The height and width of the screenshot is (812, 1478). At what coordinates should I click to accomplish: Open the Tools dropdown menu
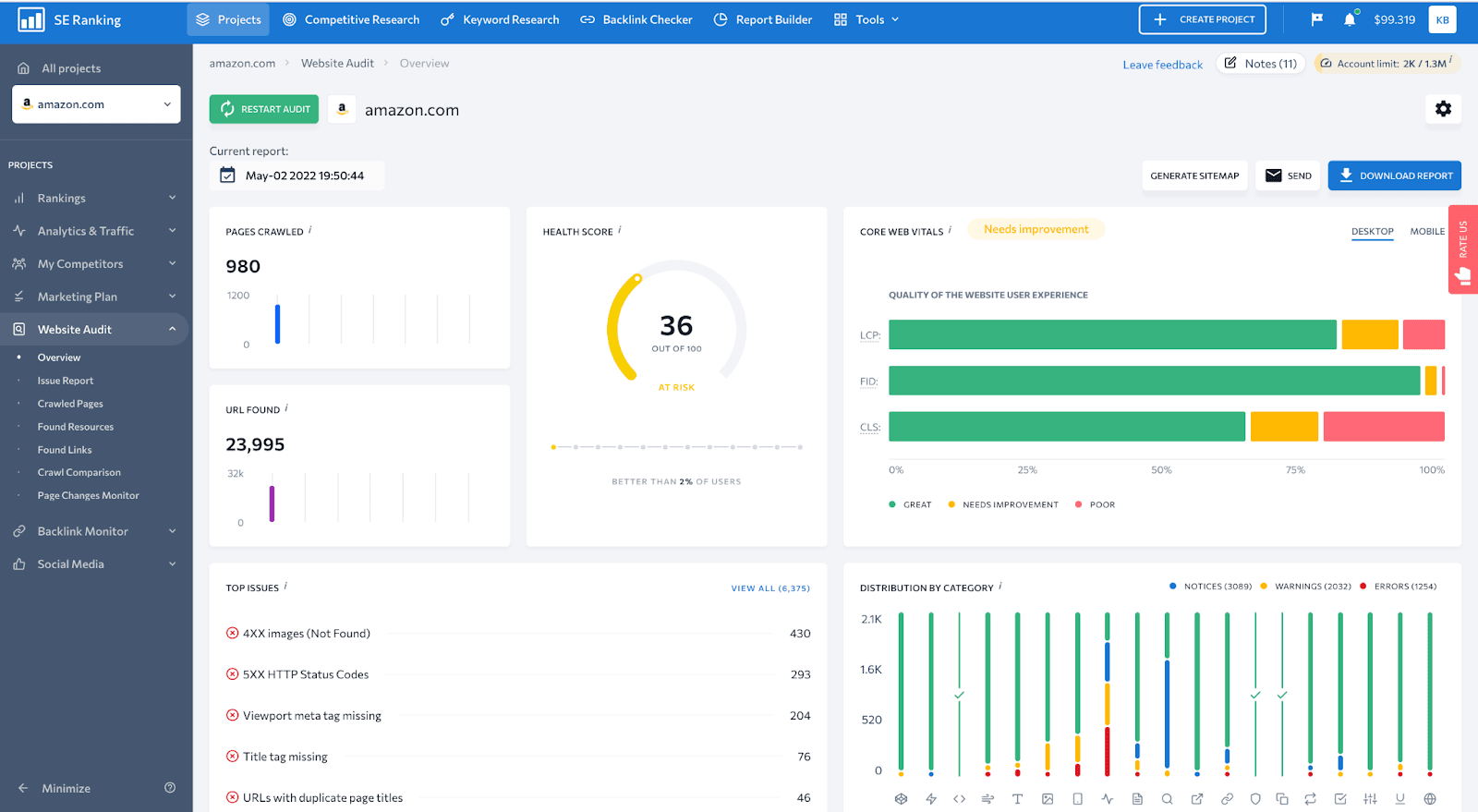[x=866, y=19]
